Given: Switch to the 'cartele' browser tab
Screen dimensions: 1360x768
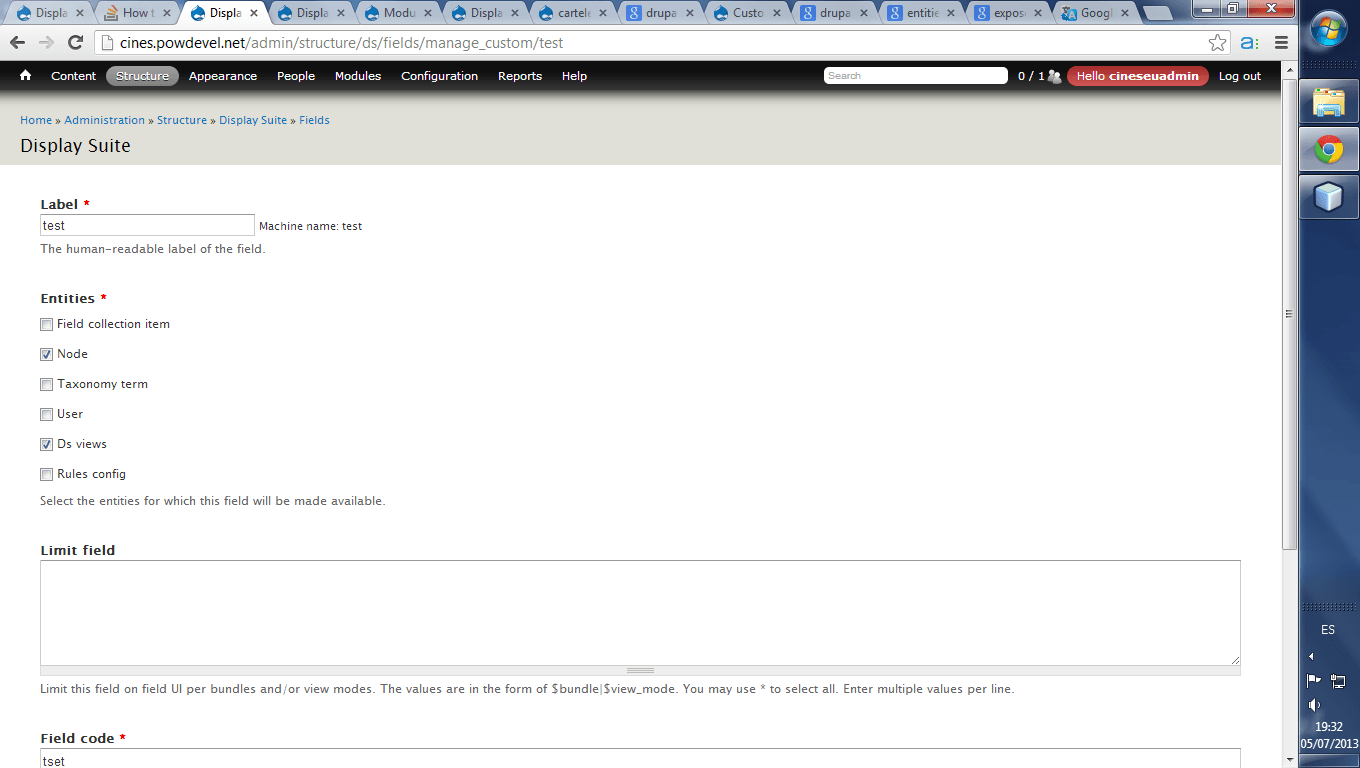Looking at the screenshot, I should click(573, 13).
